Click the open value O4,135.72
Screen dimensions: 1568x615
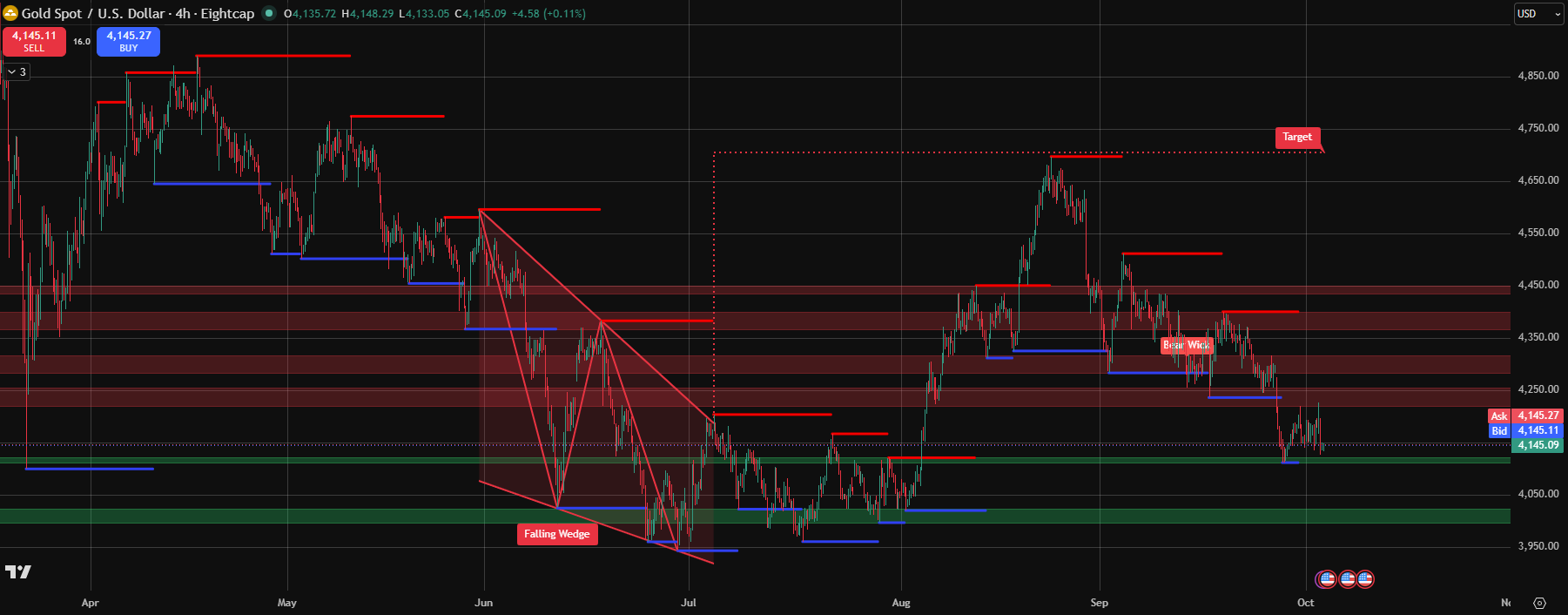pyautogui.click(x=310, y=13)
